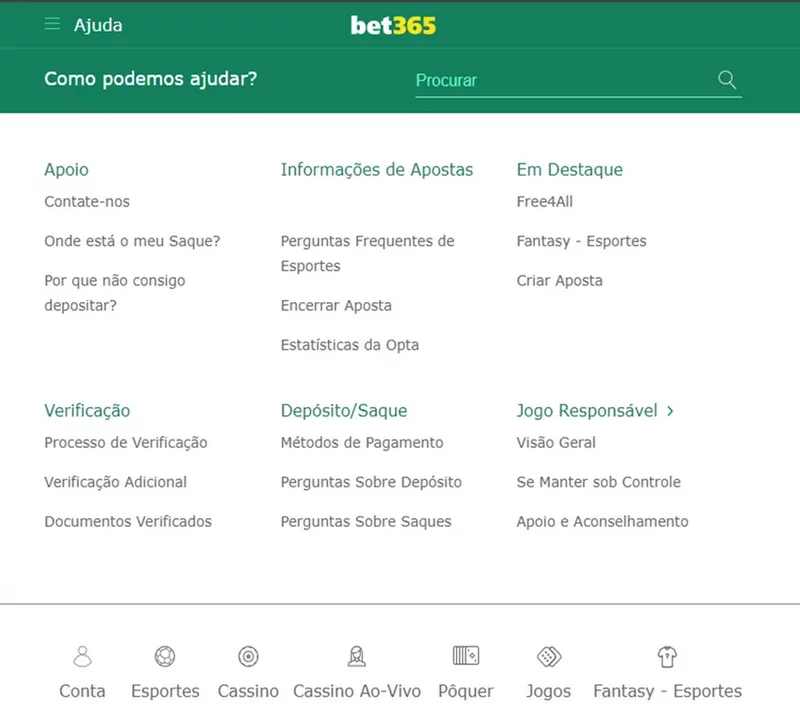800x724 pixels.
Task: Select Free4All under Em Destaque
Action: [545, 202]
